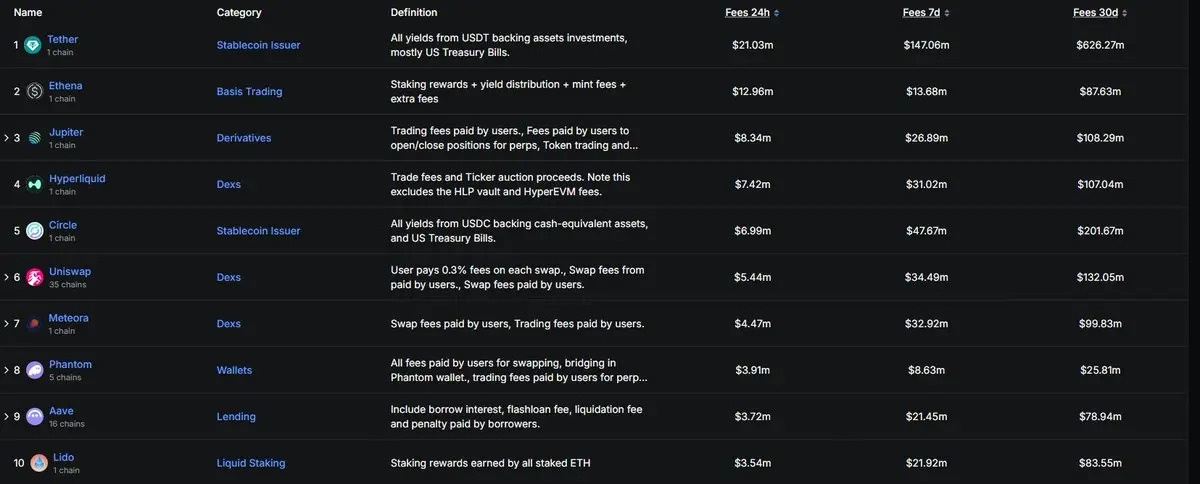Click the Hyperliquid logo icon
Image resolution: width=1200 pixels, height=484 pixels.
click(35, 184)
